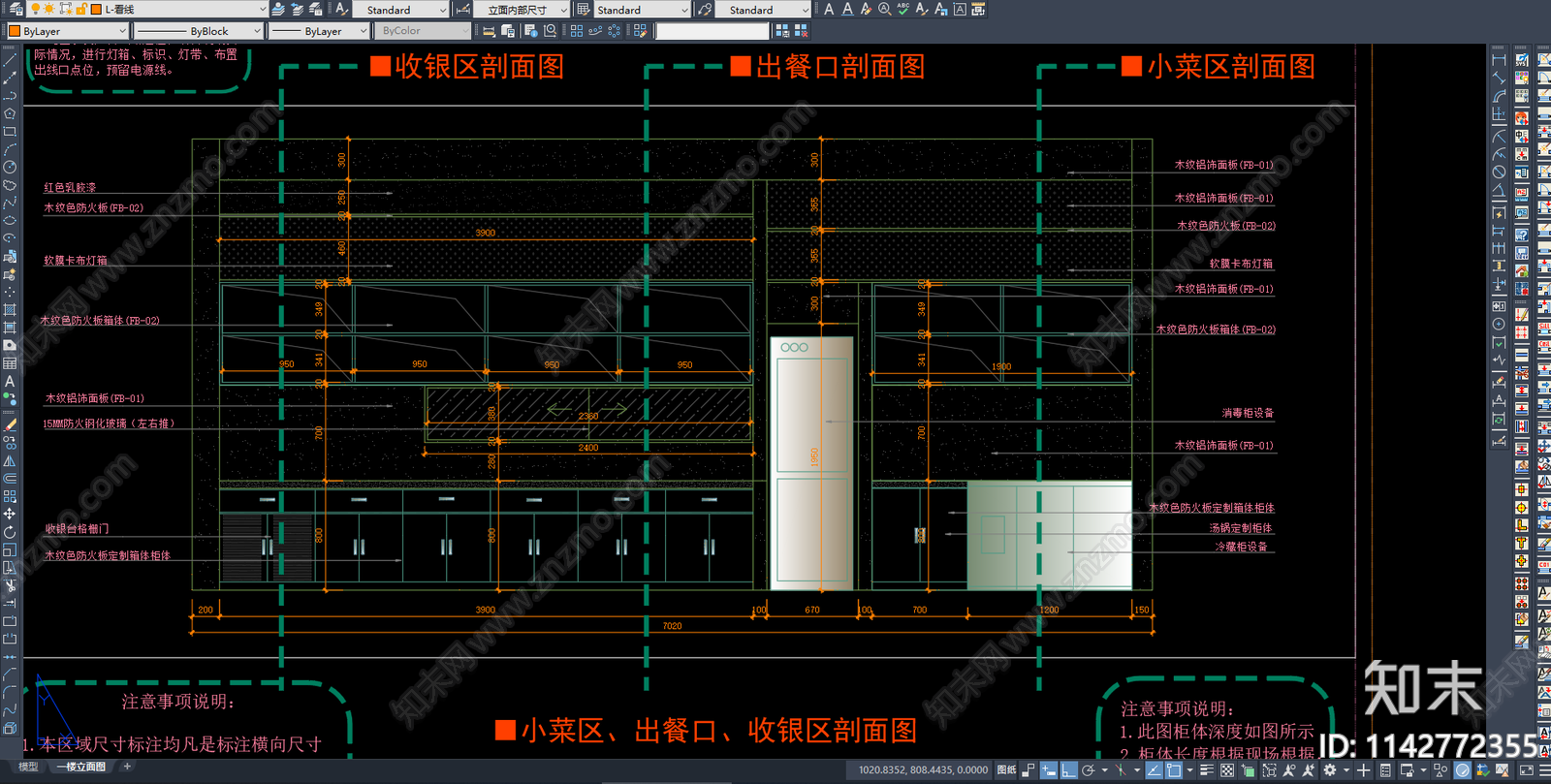Select the Polygon draw tool
Viewport: 1551px width, 784px height.
coord(10,113)
